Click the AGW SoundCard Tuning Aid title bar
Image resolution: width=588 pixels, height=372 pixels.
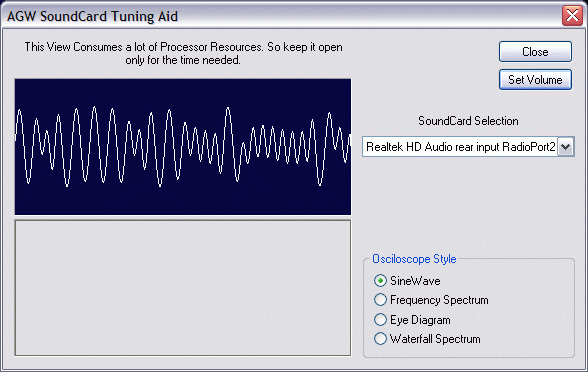(281, 16)
